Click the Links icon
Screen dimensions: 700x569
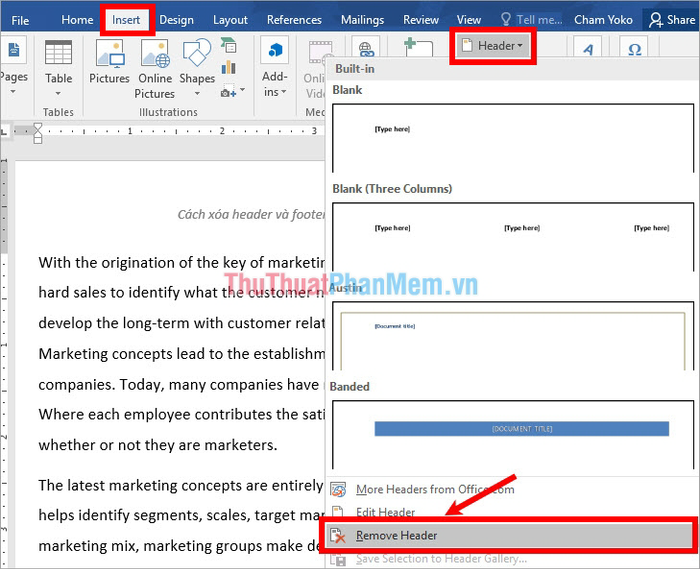pyautogui.click(x=366, y=48)
